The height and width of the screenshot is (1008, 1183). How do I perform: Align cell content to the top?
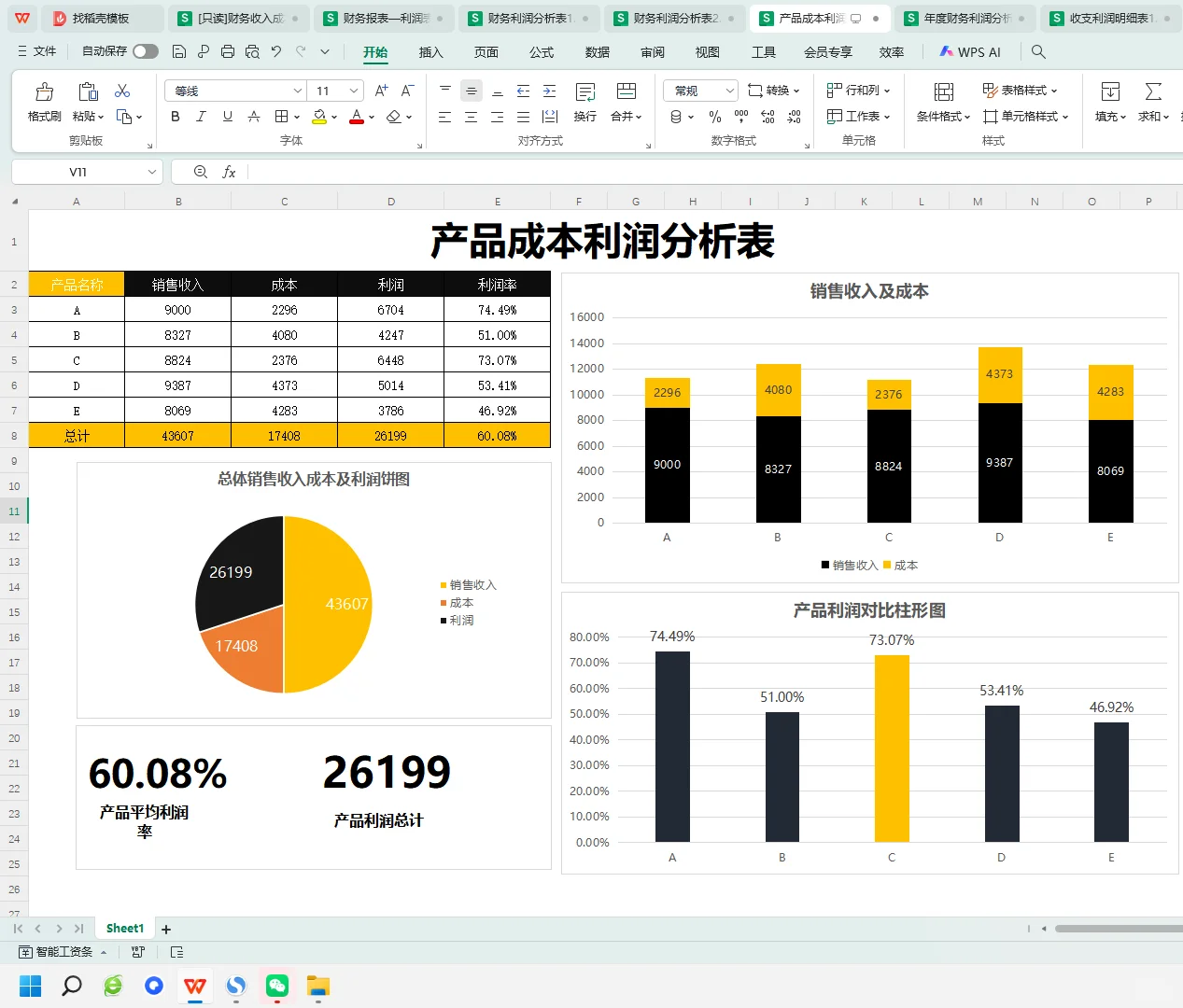pyautogui.click(x=445, y=91)
